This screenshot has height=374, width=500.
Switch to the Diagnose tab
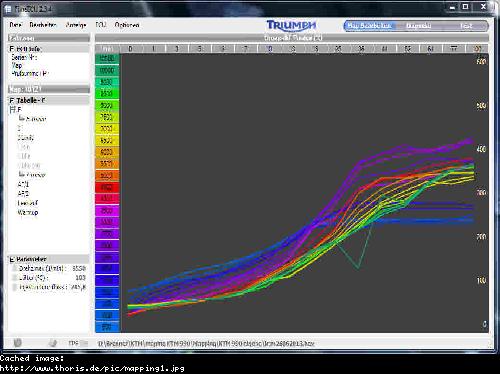point(419,26)
